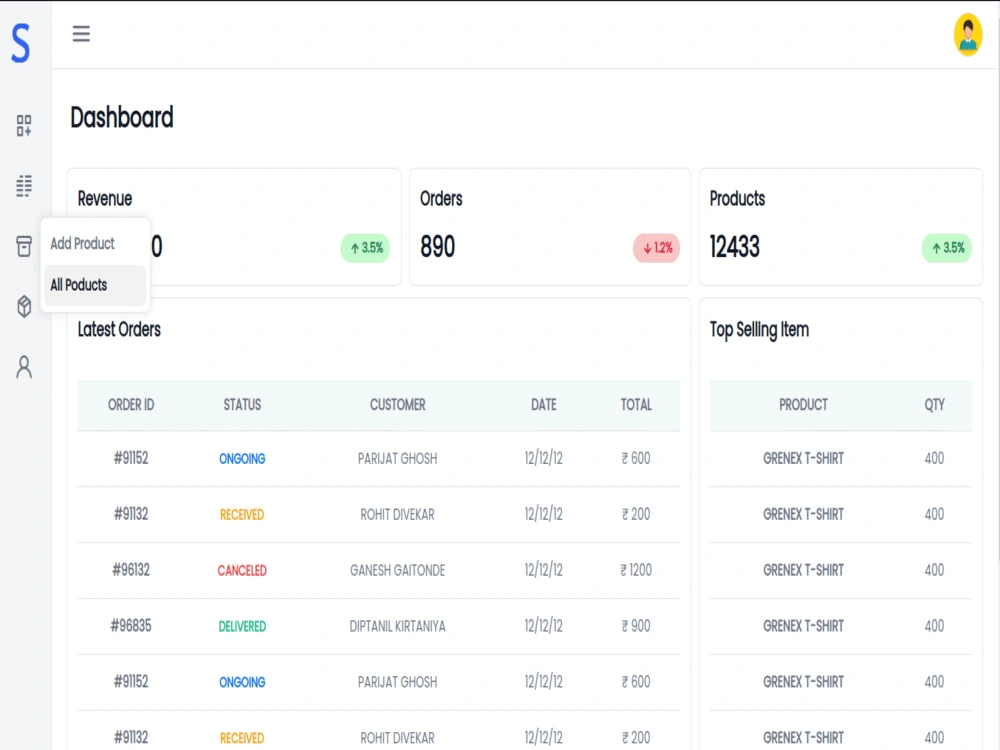Select Add Product from the flyout menu
Viewport: 1000px width, 750px height.
coord(81,243)
